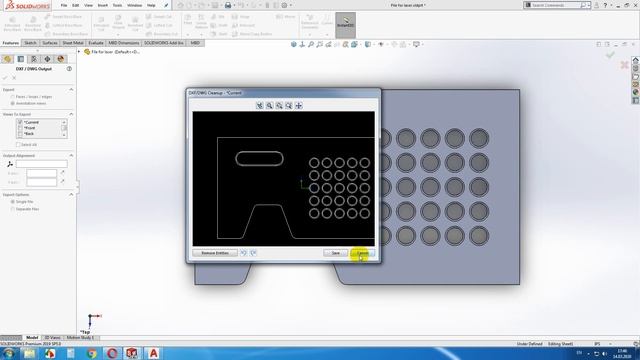
Task: Open Appearances tab in task pane
Action: [x=636, y=93]
